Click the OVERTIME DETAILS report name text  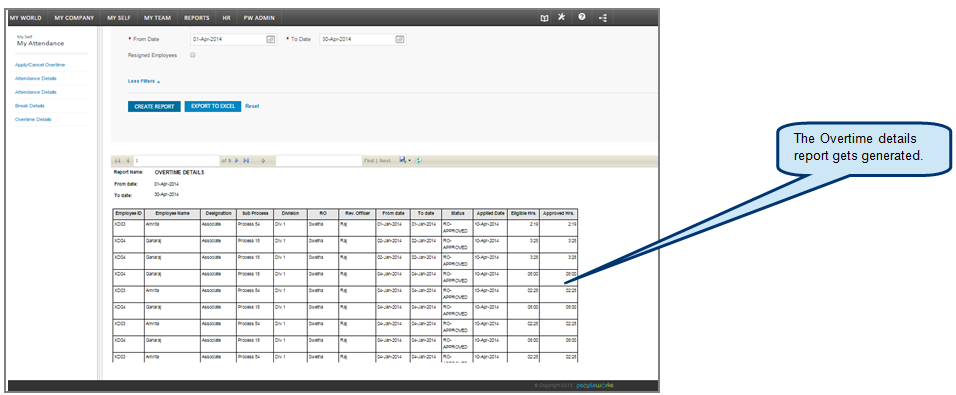click(x=180, y=173)
